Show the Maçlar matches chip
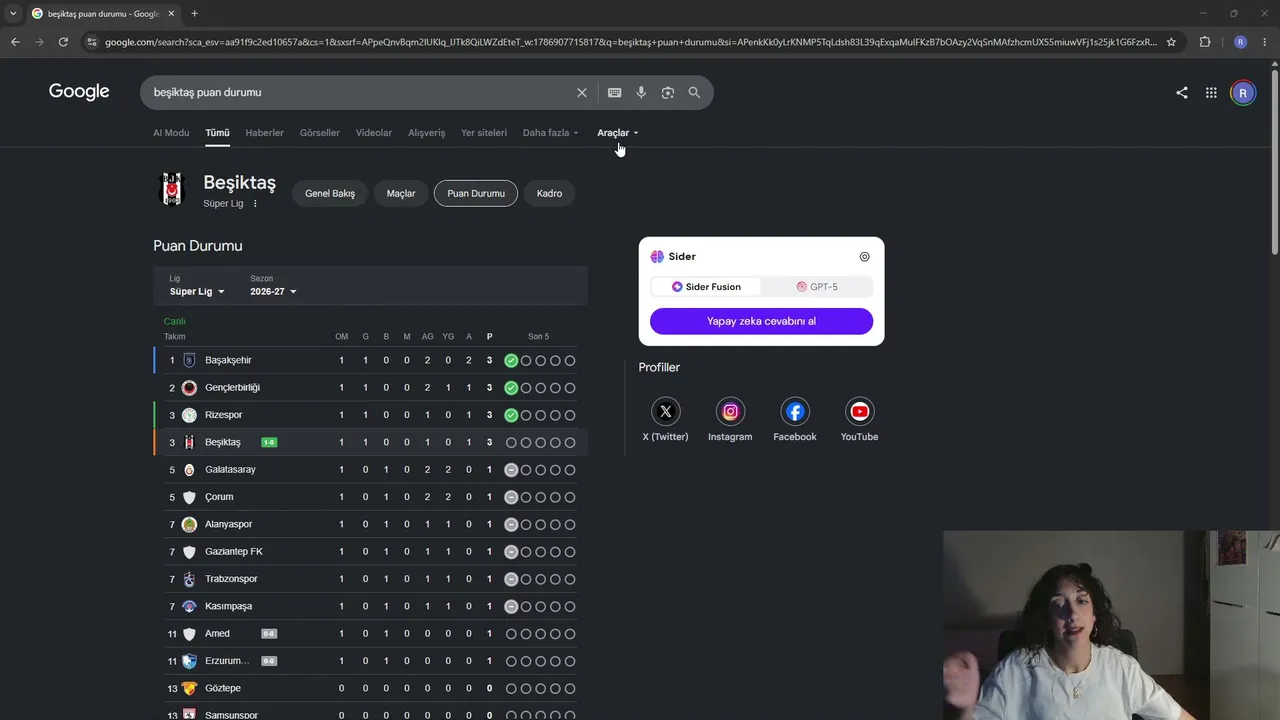Viewport: 1280px width, 720px height. click(x=401, y=193)
